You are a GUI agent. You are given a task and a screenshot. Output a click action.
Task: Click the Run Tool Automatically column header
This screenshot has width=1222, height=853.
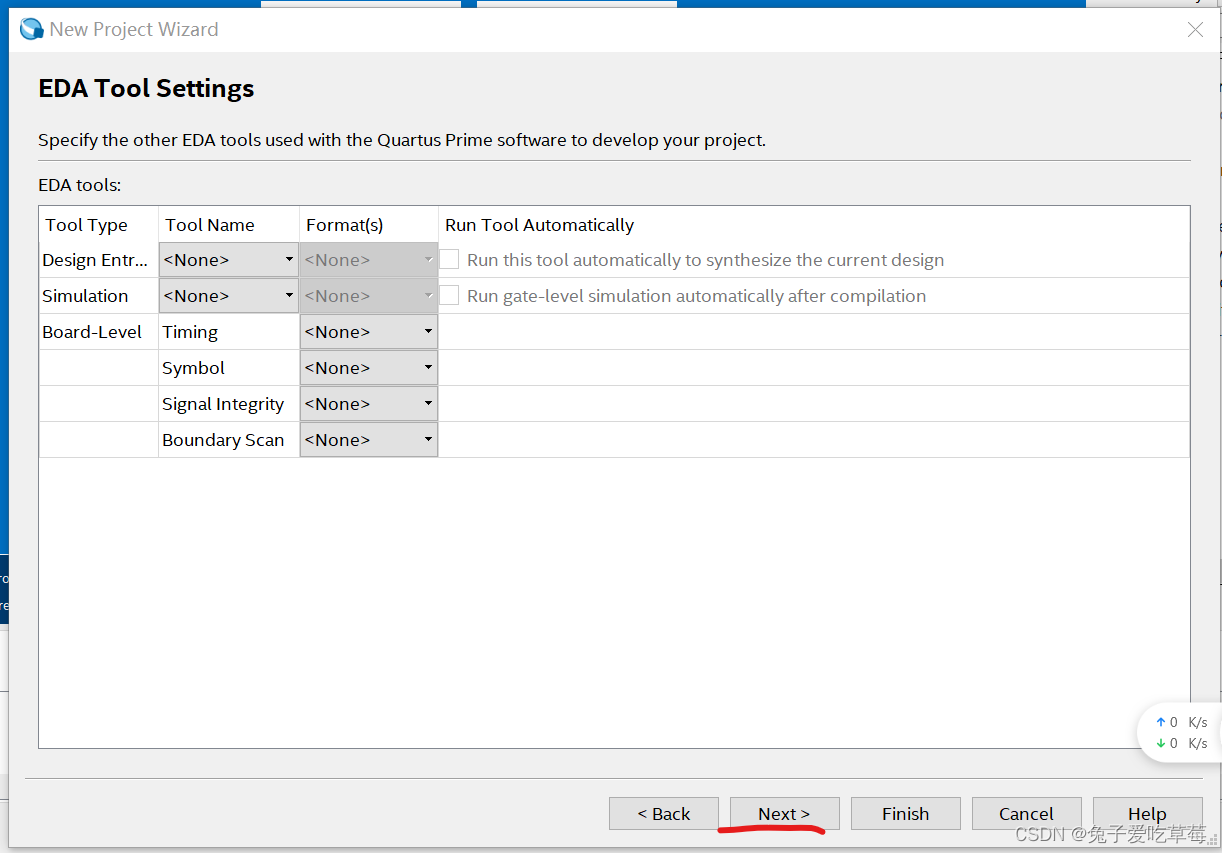[x=814, y=225]
